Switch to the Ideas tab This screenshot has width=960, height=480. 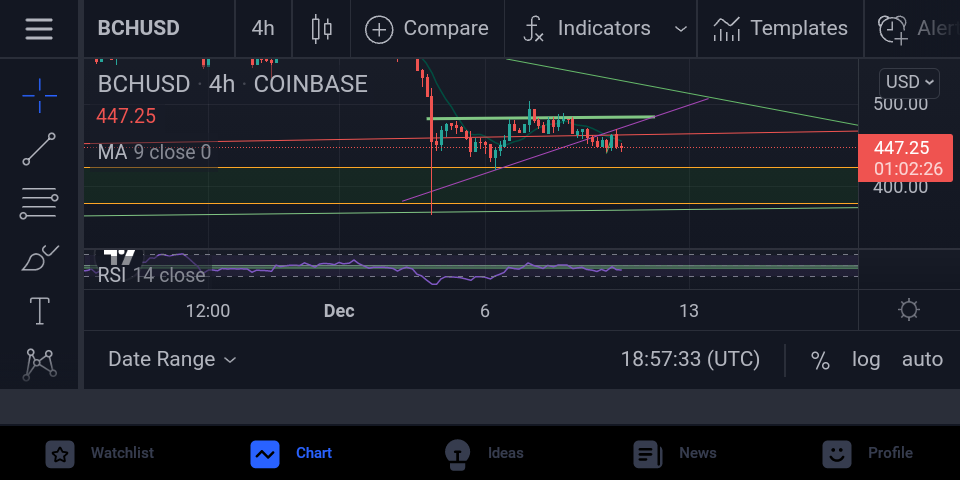coord(484,454)
